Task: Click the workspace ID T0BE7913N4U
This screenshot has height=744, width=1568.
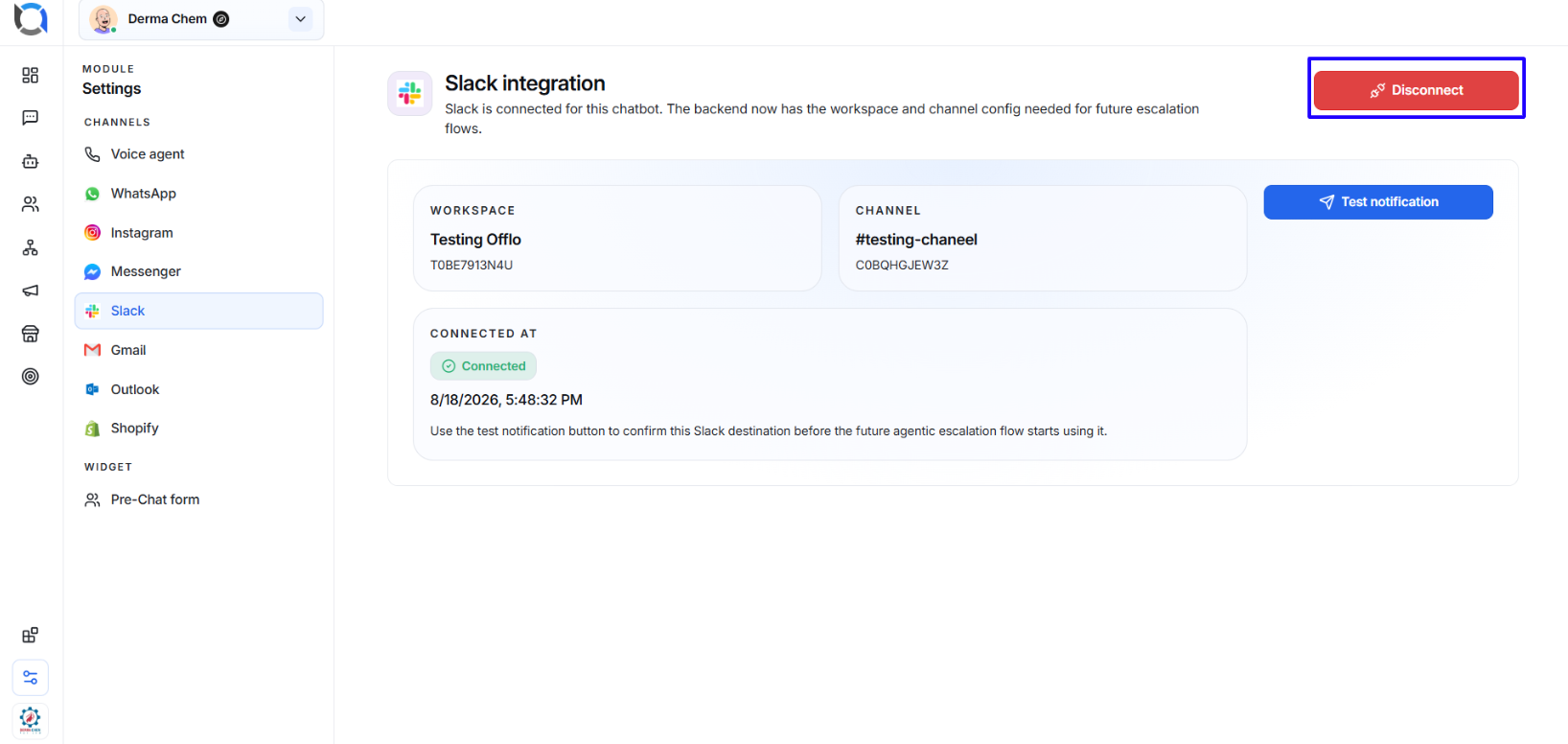Action: tap(472, 266)
